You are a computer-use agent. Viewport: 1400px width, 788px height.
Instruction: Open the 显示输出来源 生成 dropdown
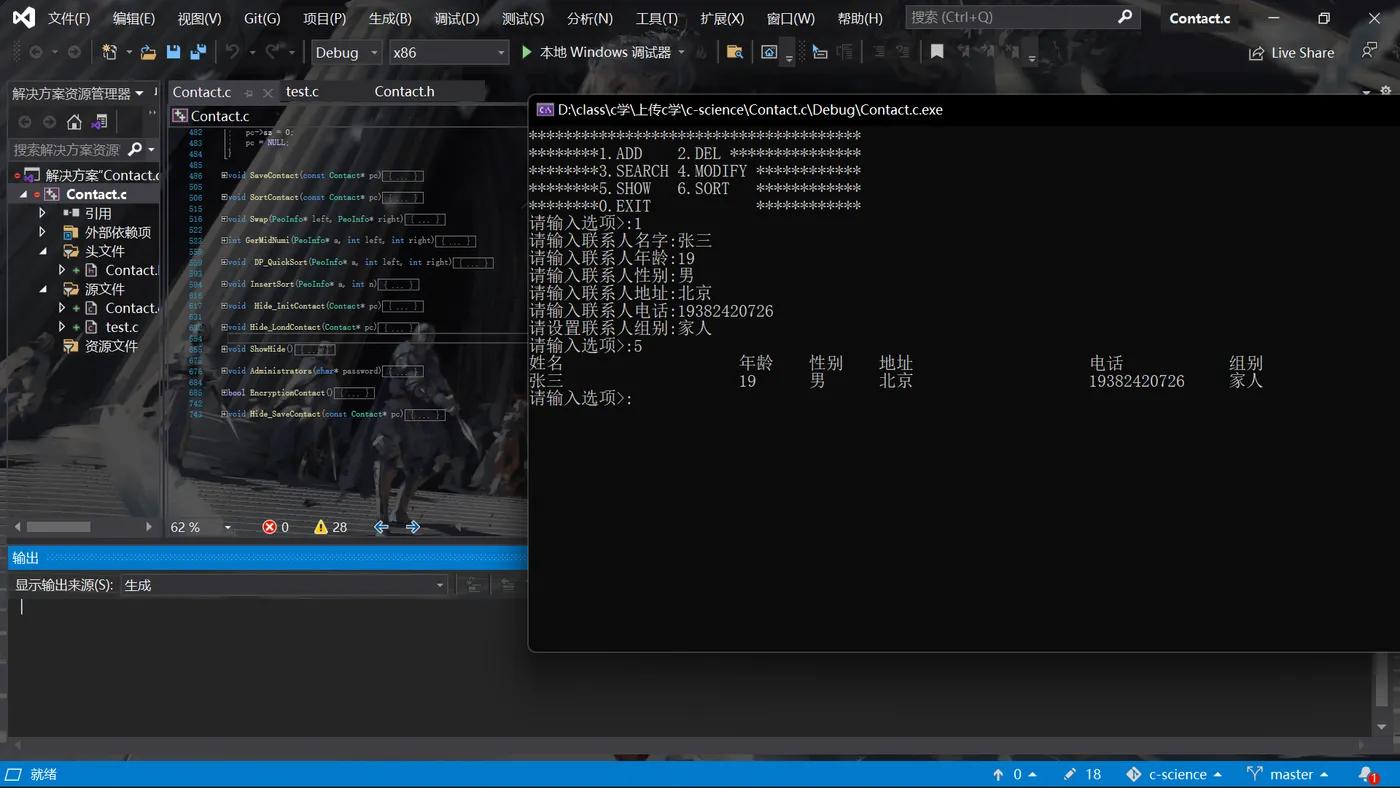[284, 585]
